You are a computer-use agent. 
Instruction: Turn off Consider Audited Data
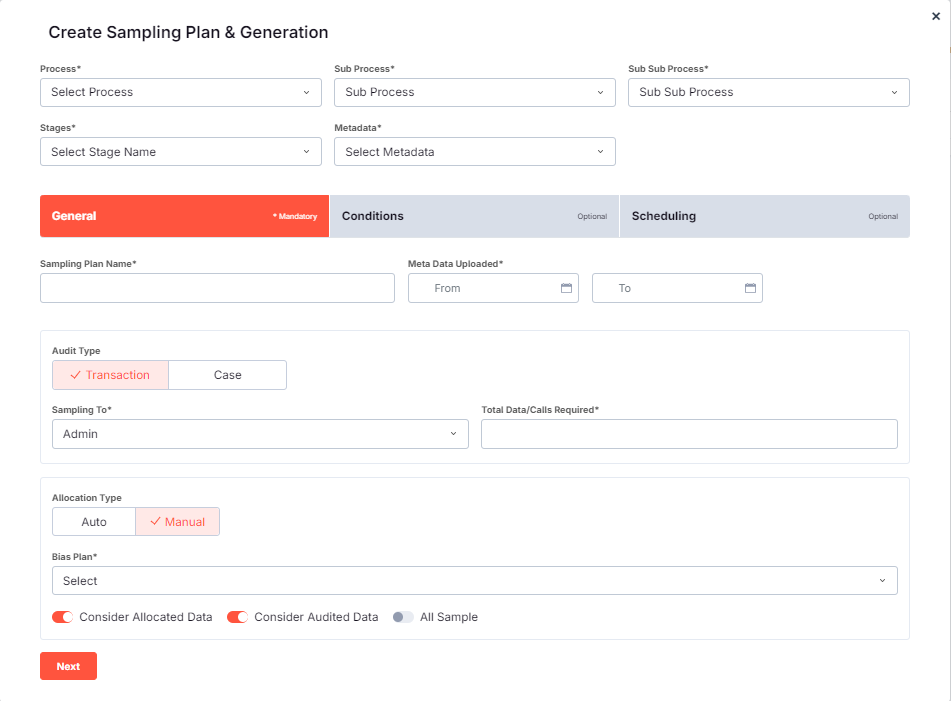tap(237, 617)
